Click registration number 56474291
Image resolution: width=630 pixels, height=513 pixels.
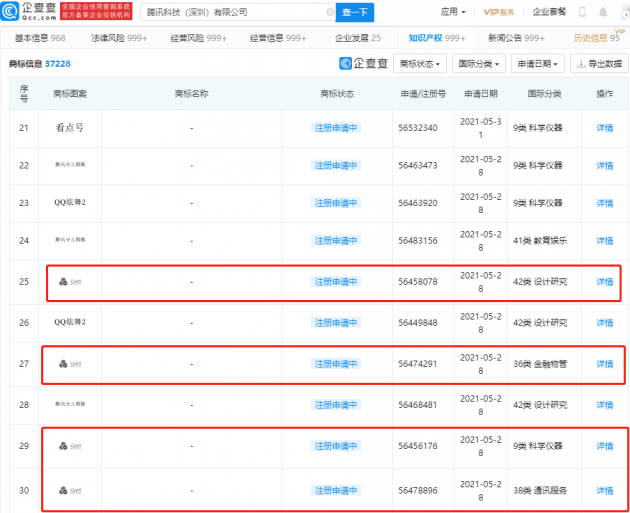point(418,364)
